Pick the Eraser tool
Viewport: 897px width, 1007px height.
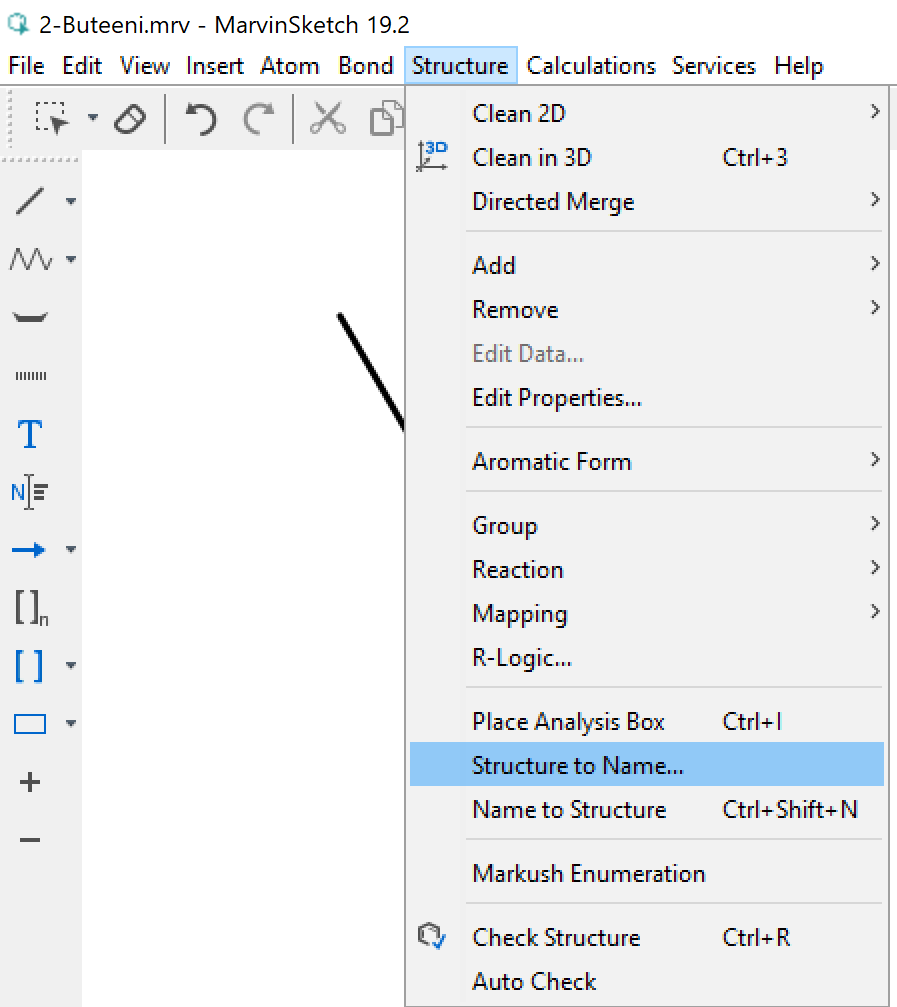[x=130, y=119]
